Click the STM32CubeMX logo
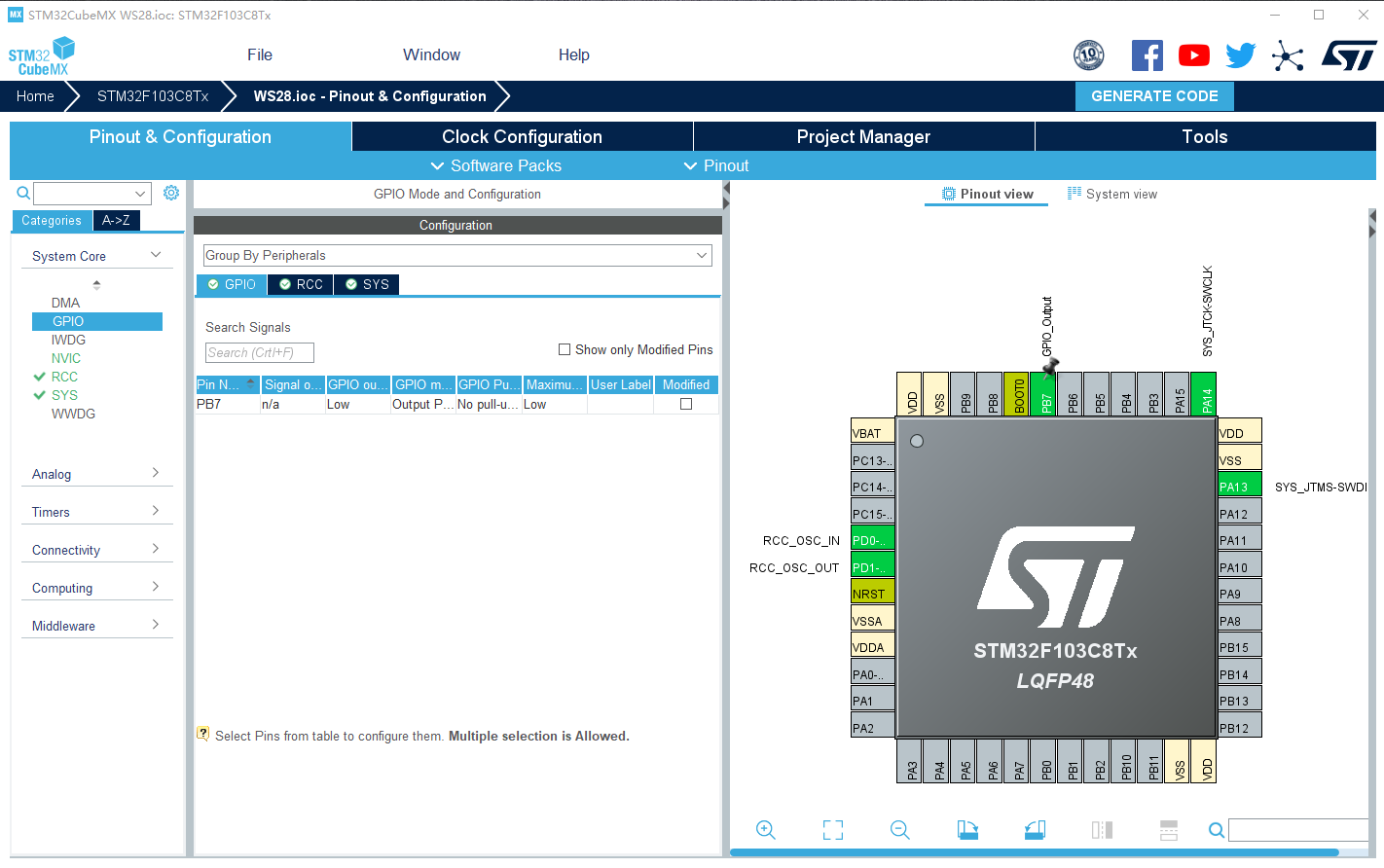This screenshot has width=1384, height=868. 42,56
